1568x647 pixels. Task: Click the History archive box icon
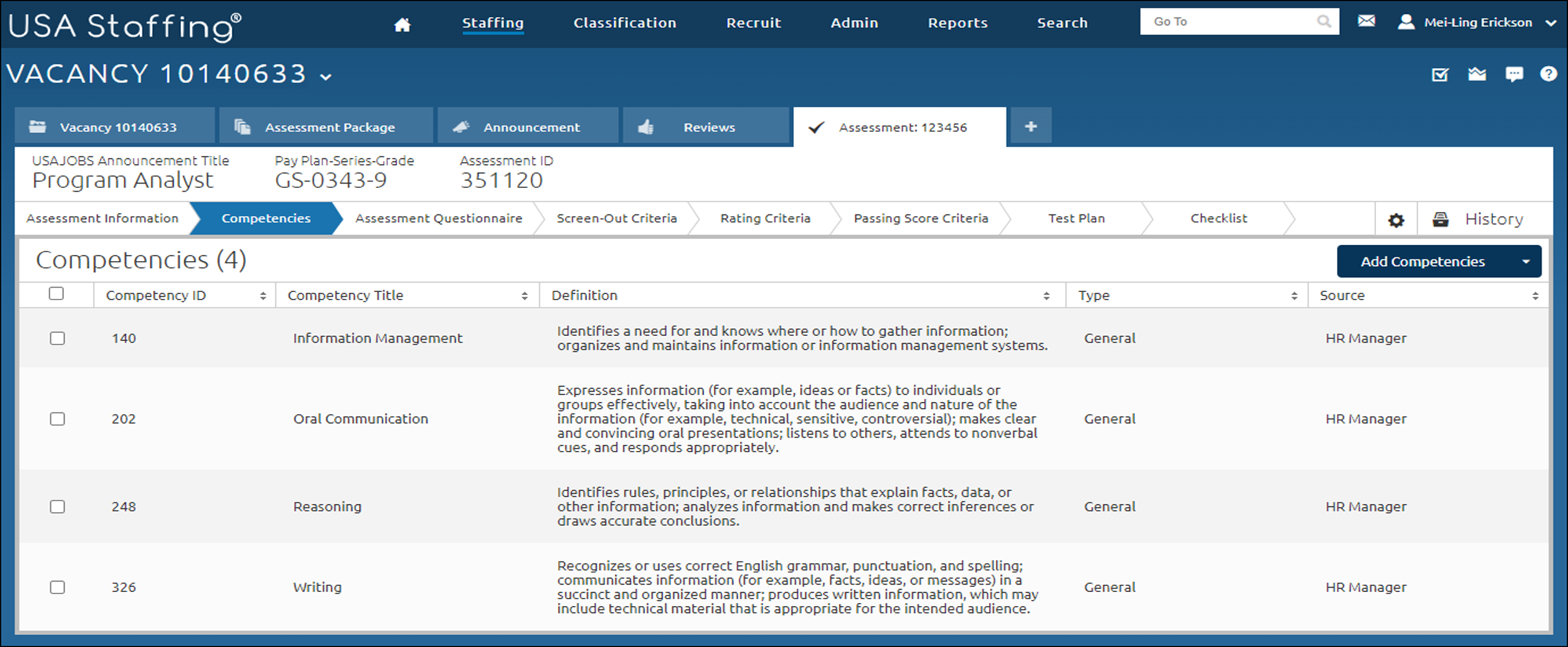(1440, 219)
